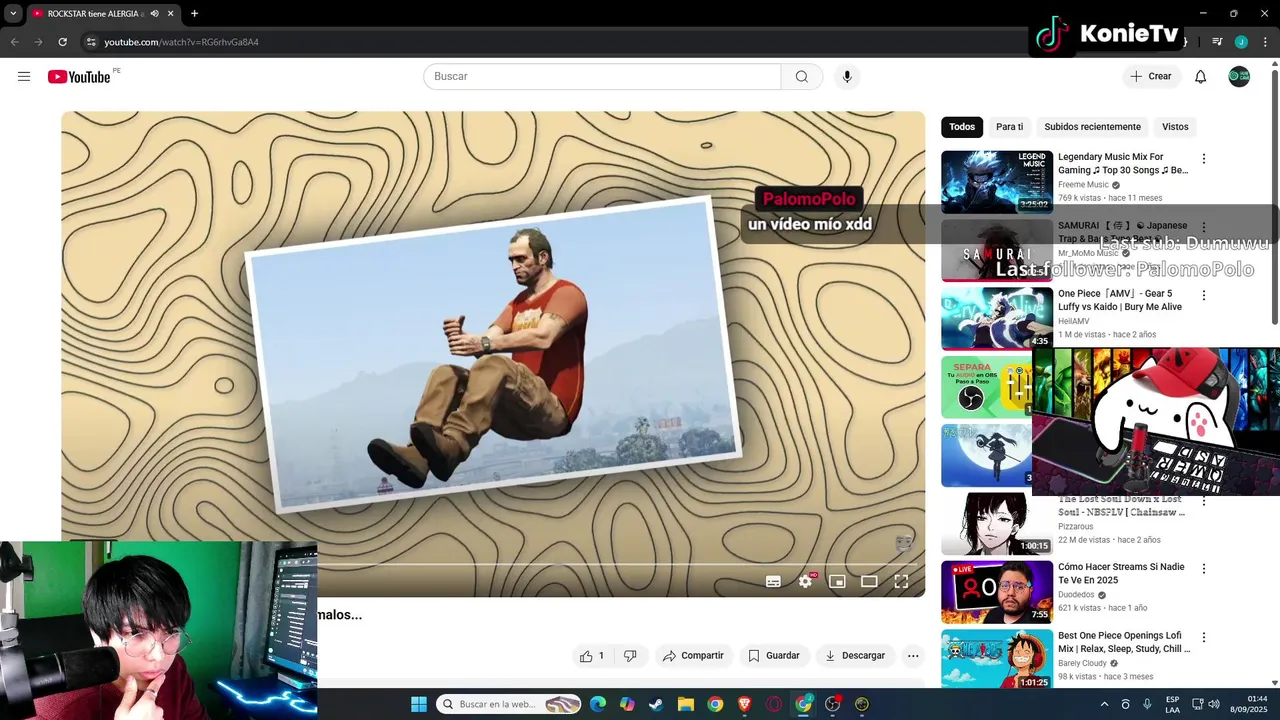Screen dimensions: 1280x720
Task: Select the Para ti filter chip
Action: coord(1009,127)
